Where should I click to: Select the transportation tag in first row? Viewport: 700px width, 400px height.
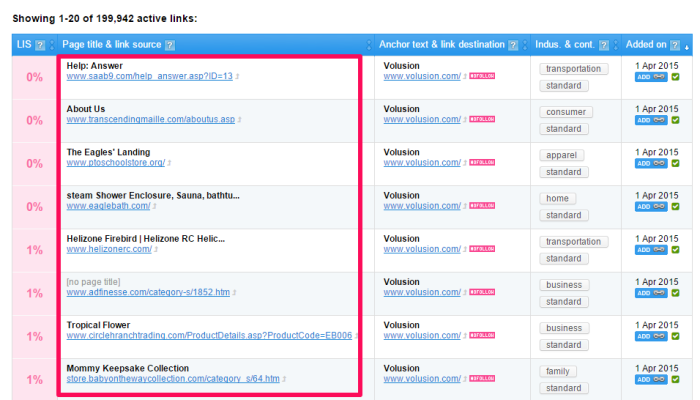(x=574, y=69)
